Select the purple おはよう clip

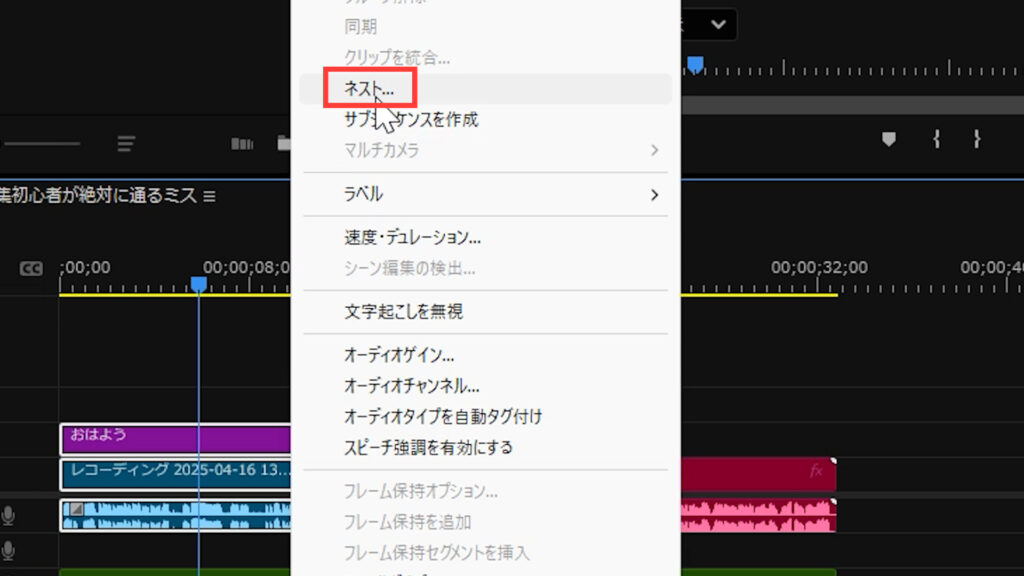click(175, 439)
